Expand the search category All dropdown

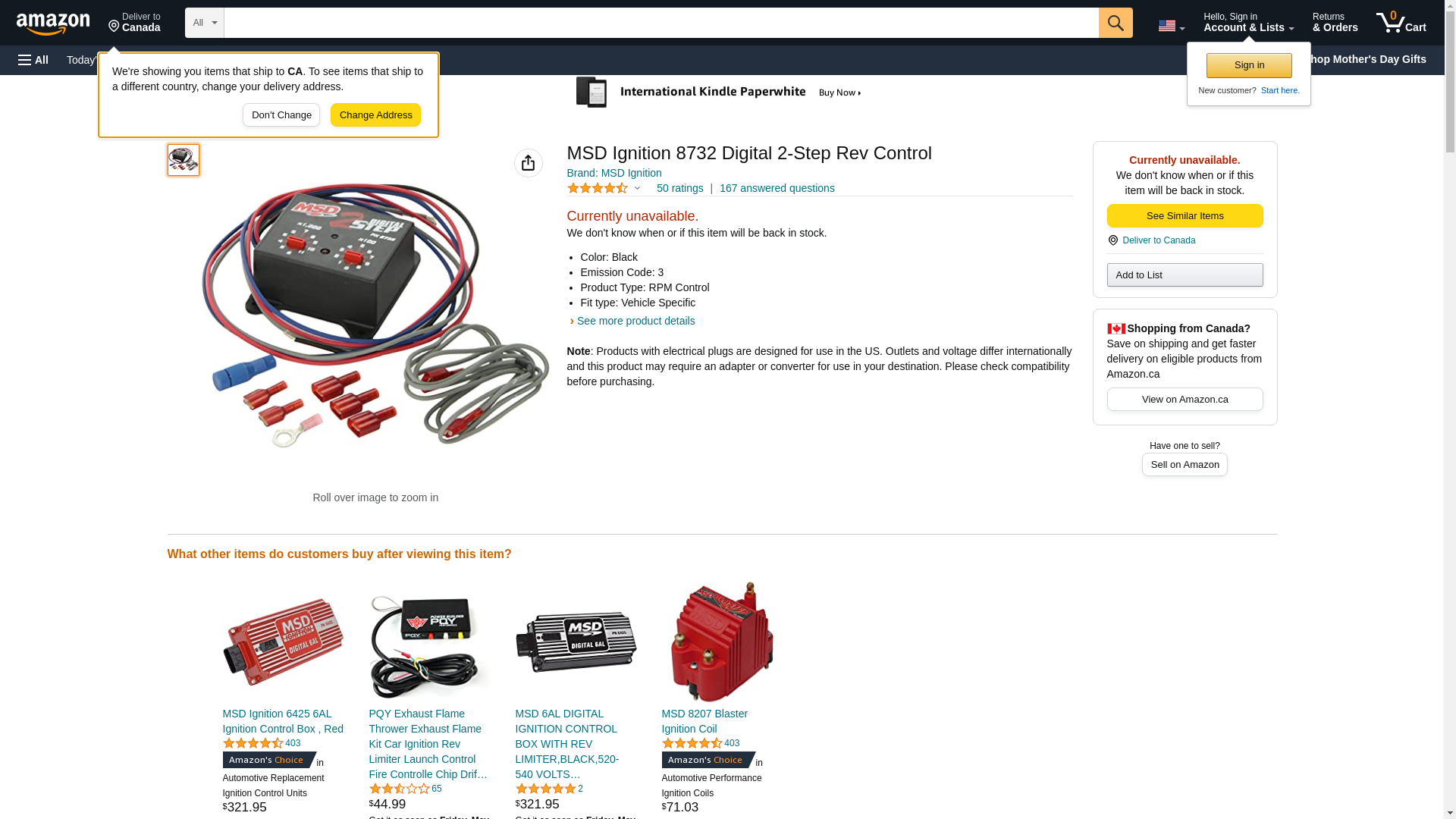(205, 23)
